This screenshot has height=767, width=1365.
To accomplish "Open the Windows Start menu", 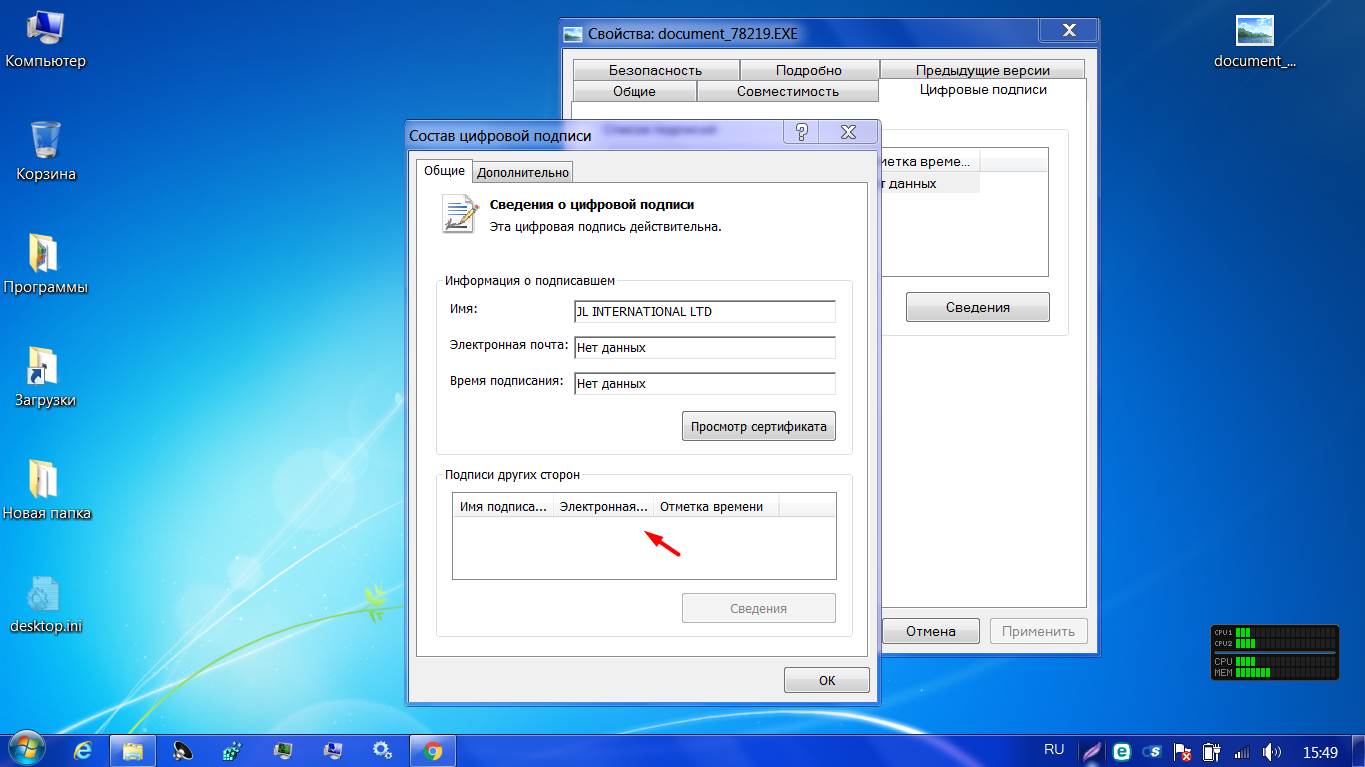I will pos(25,748).
